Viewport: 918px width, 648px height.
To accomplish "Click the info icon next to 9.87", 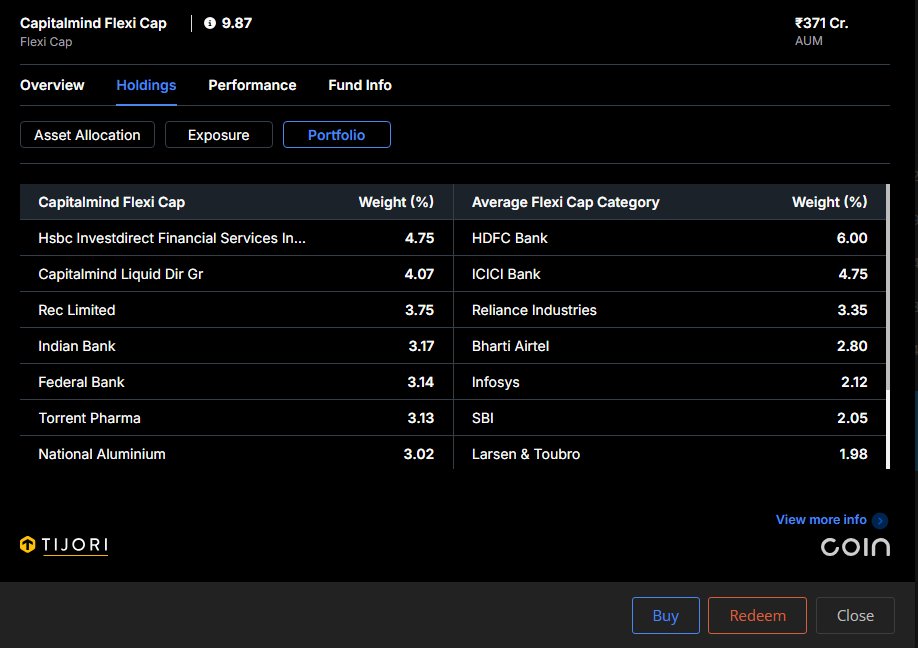I will point(210,23).
